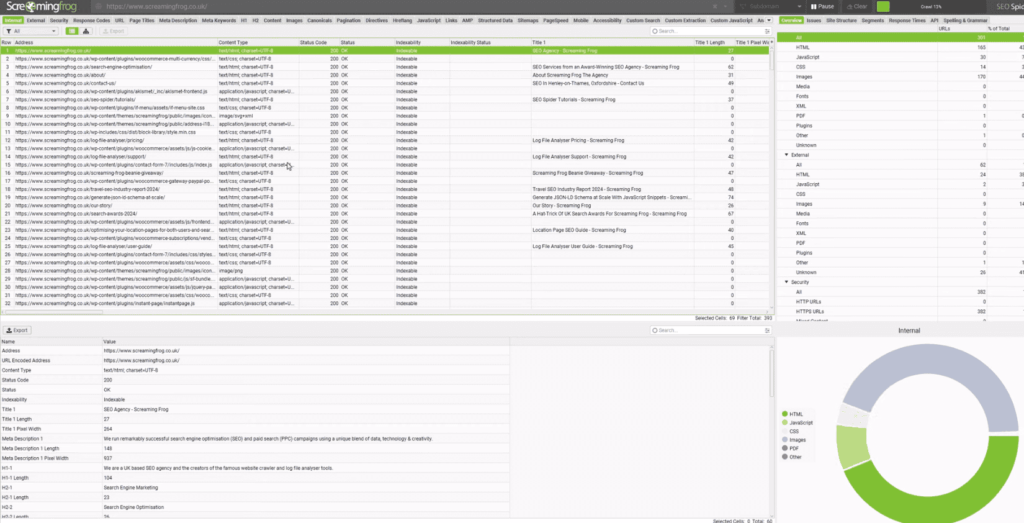Open the Meta Description tab

(178, 20)
